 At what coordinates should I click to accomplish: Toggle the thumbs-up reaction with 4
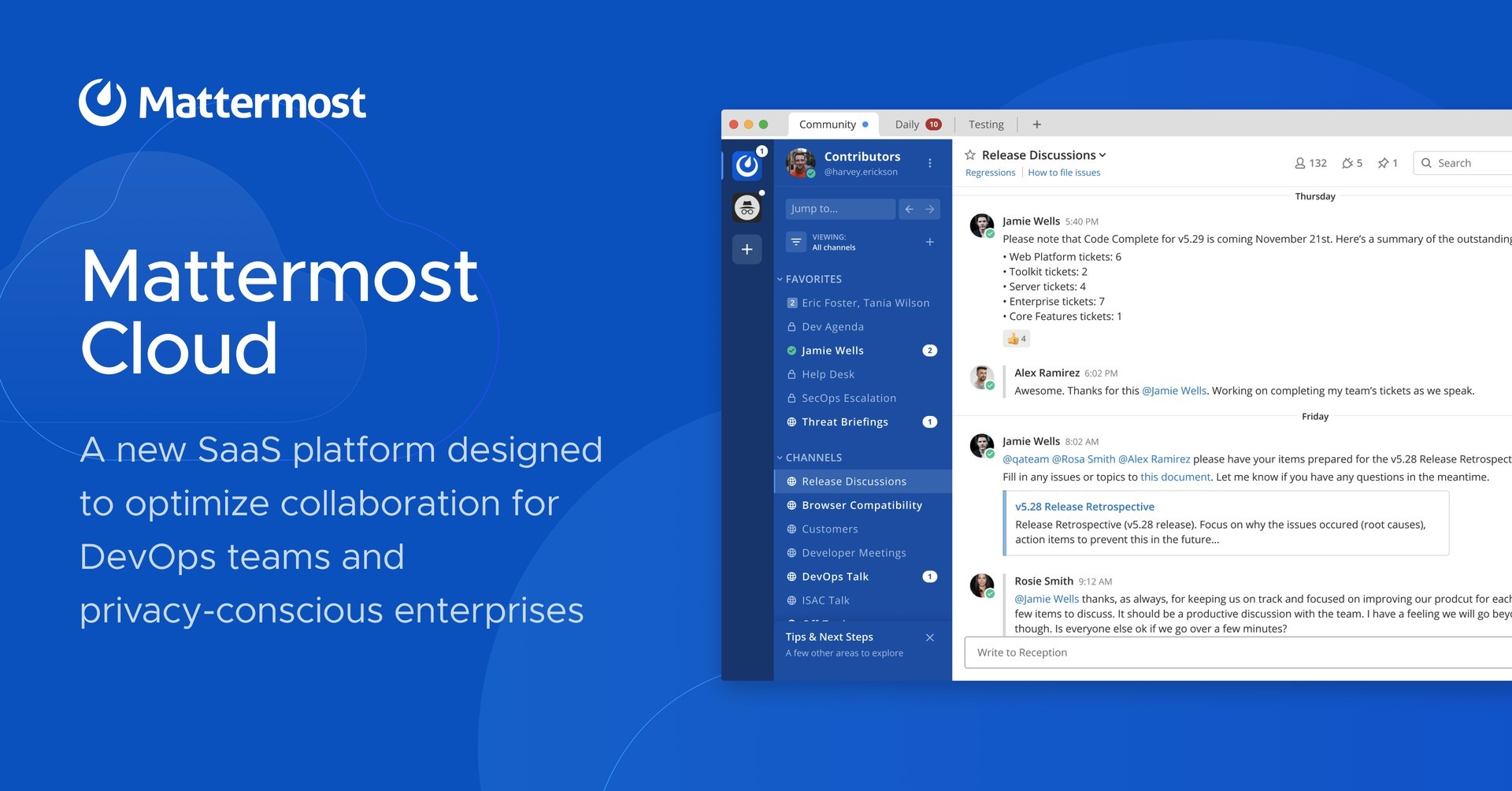pos(1016,339)
